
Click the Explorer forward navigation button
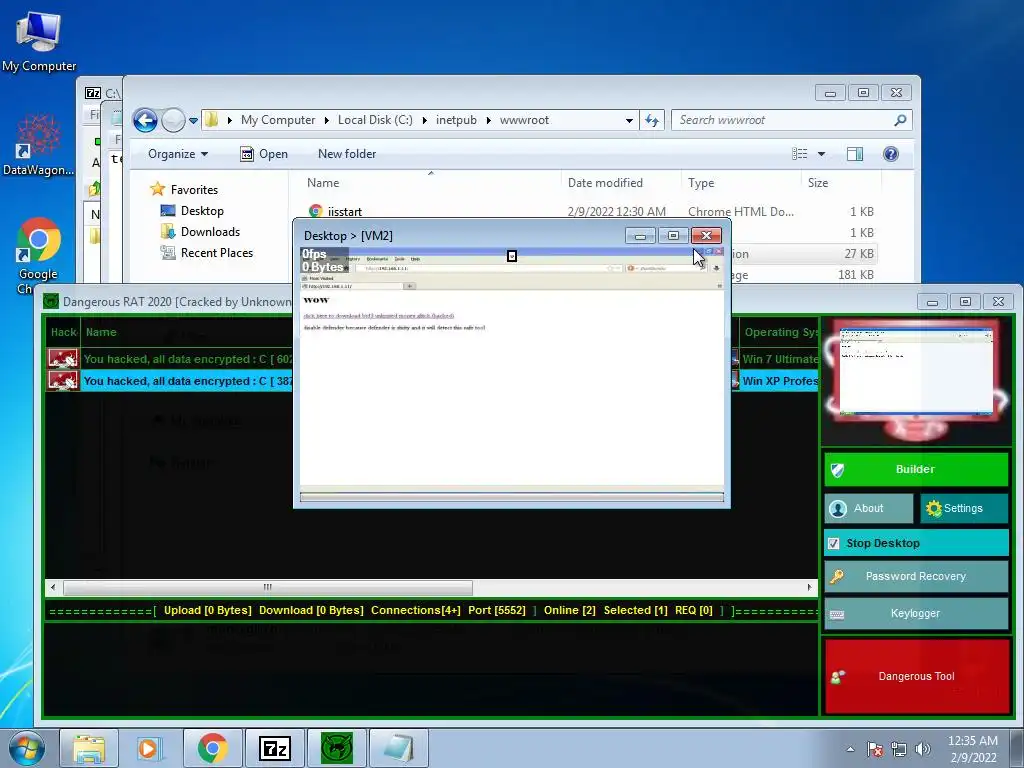click(x=173, y=120)
